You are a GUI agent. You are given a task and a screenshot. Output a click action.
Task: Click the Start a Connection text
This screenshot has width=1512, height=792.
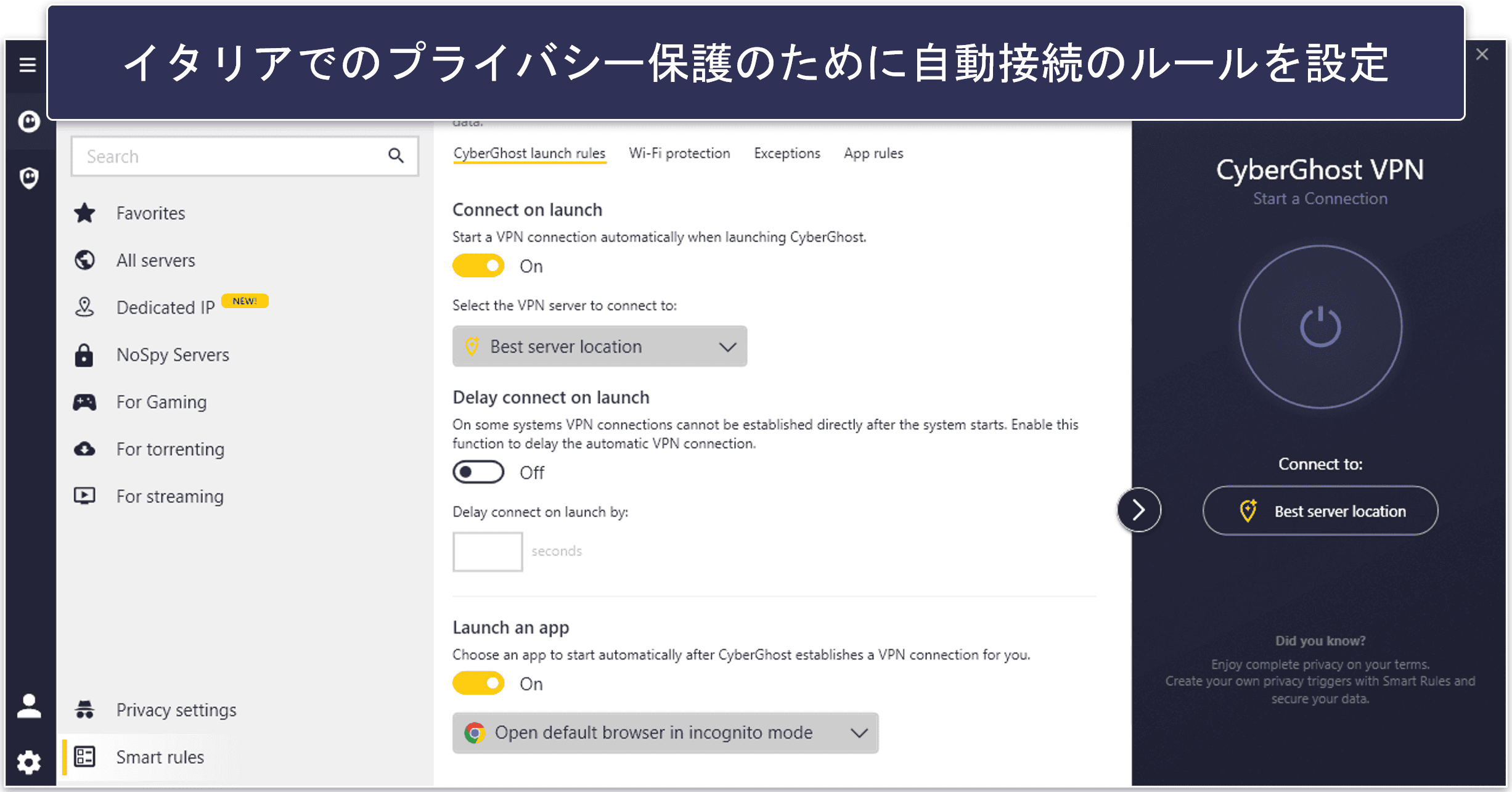(1320, 198)
